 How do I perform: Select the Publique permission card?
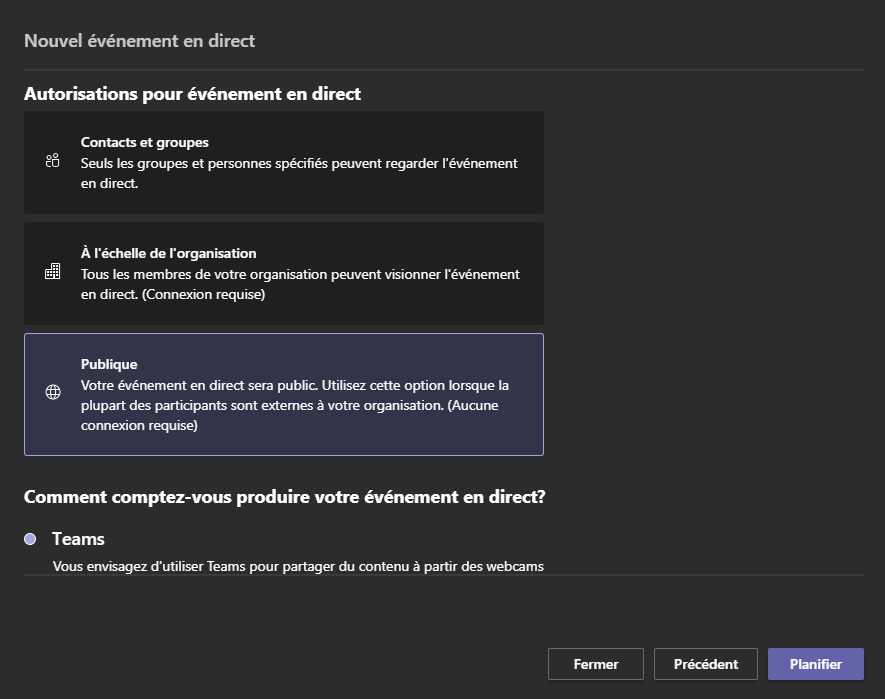click(284, 394)
